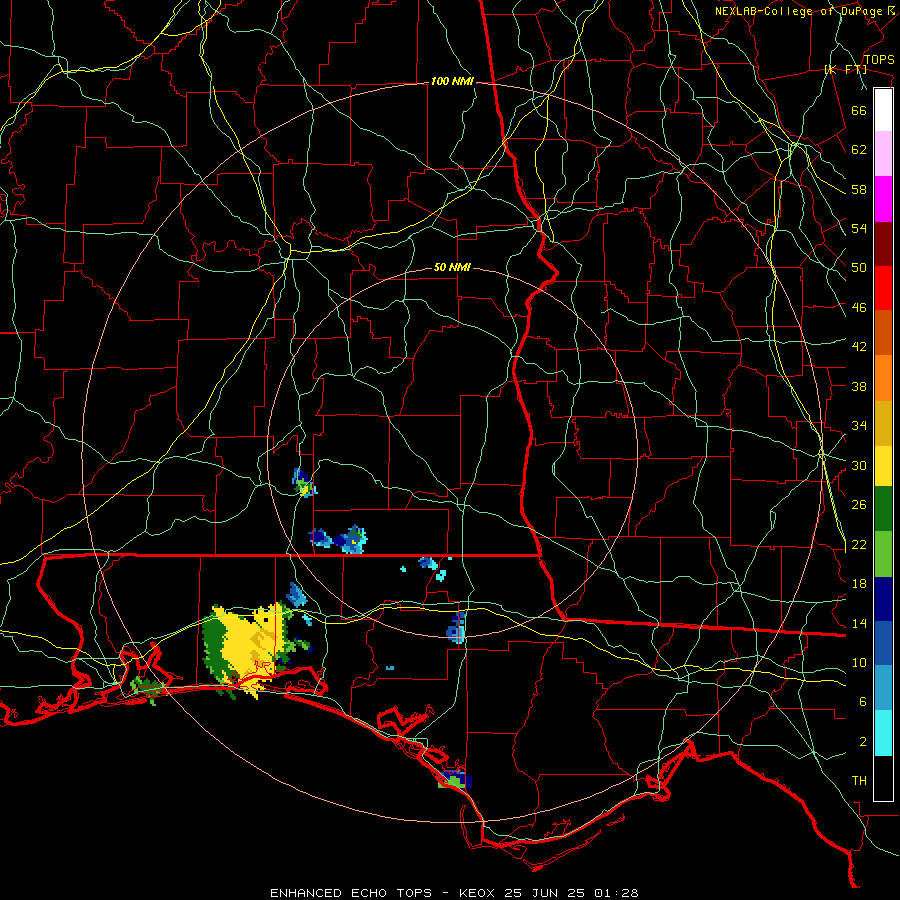
Task: Click the legend value 42
Action: click(x=859, y=347)
